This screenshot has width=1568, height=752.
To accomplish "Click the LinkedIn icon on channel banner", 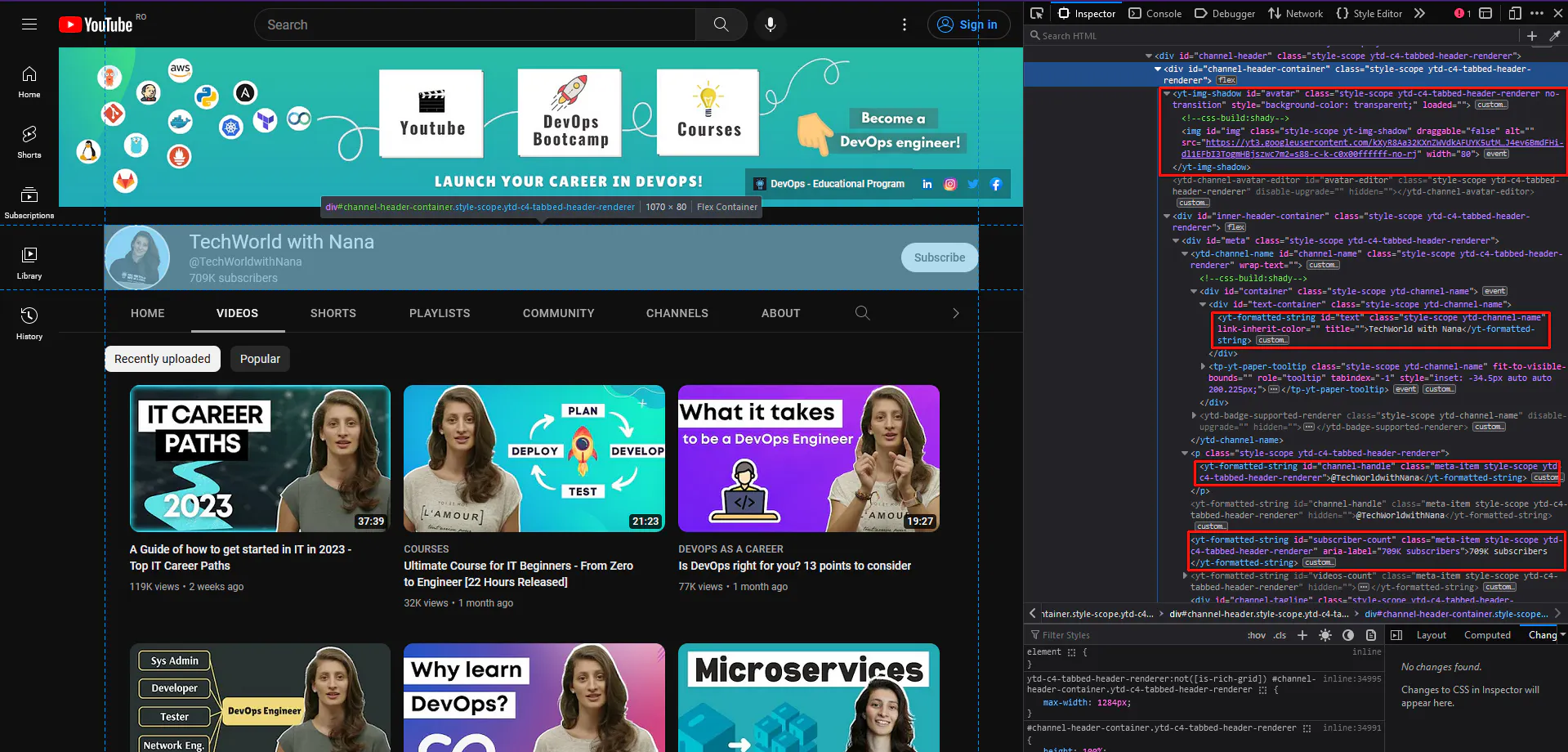I will pos(927,184).
